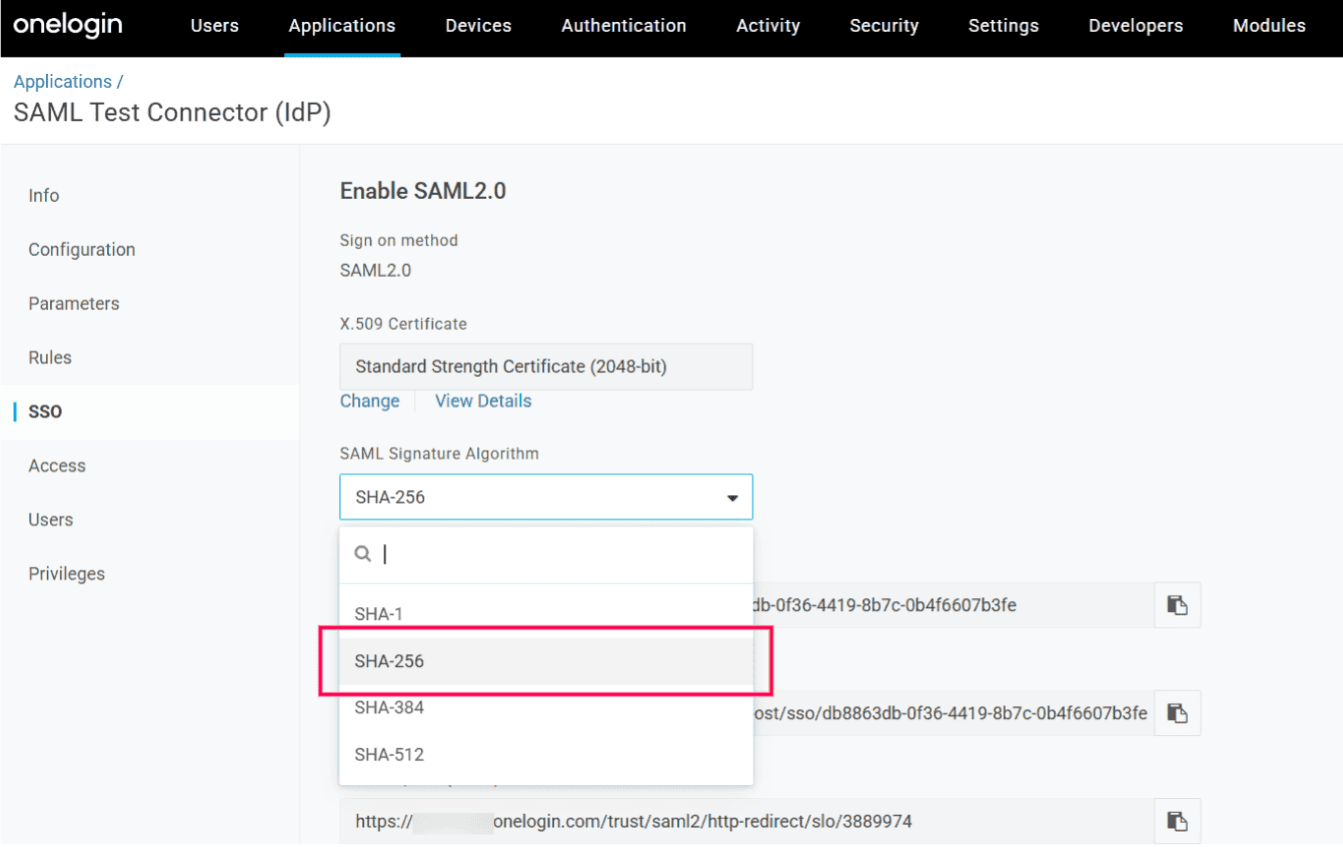Click the X.509 Certificate label

click(x=403, y=324)
